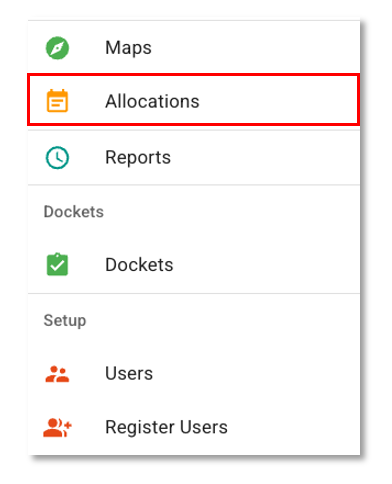The image size is (392, 484).
Task: Click the person-plus Register Users icon
Action: coord(57,427)
